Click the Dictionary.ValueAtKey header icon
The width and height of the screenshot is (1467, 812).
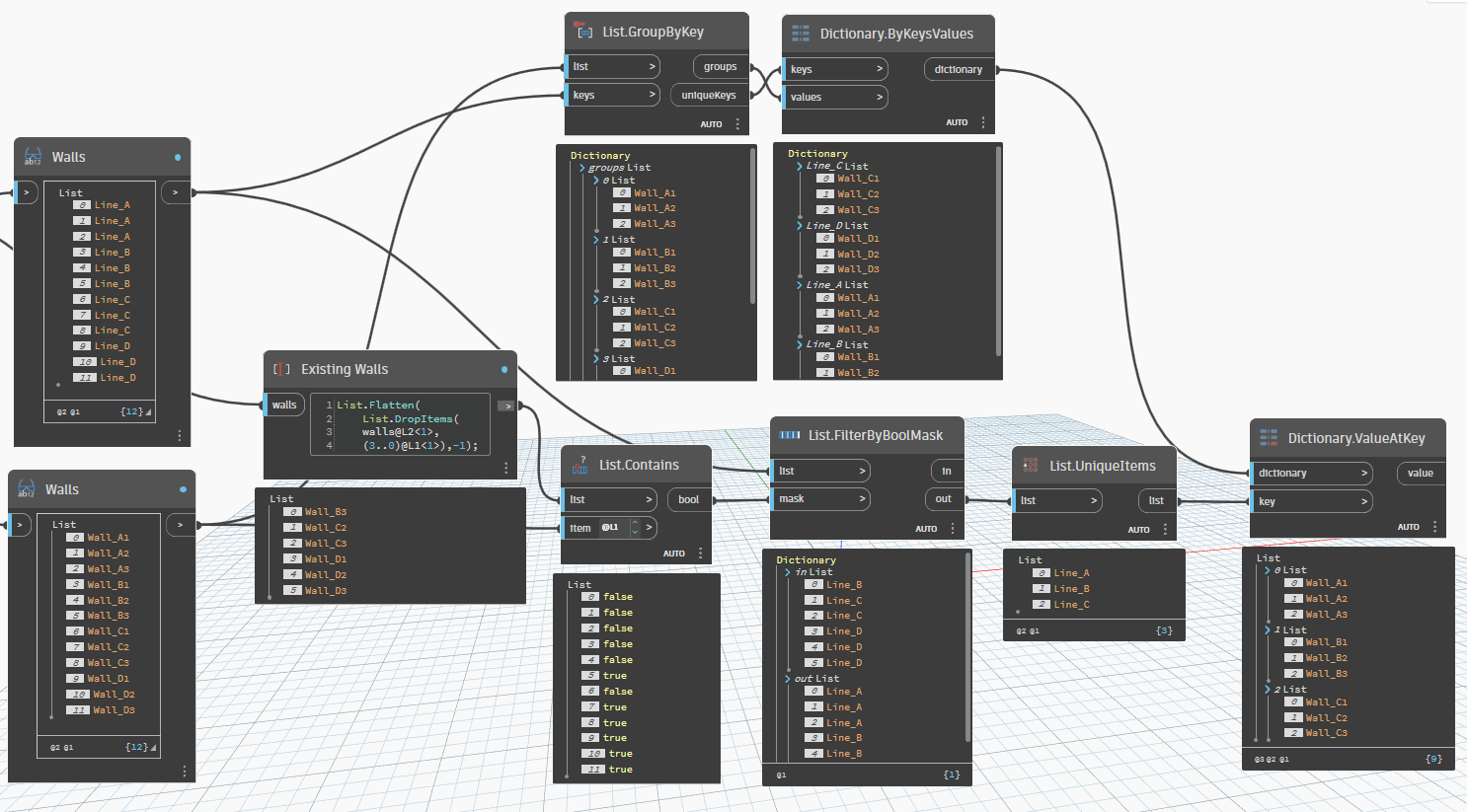tap(1271, 437)
